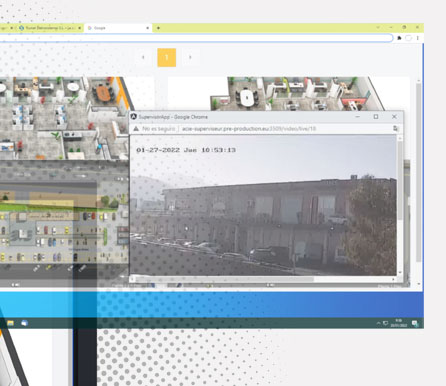Click the profile avatar circle in Chrome toolbar

pos(408,38)
